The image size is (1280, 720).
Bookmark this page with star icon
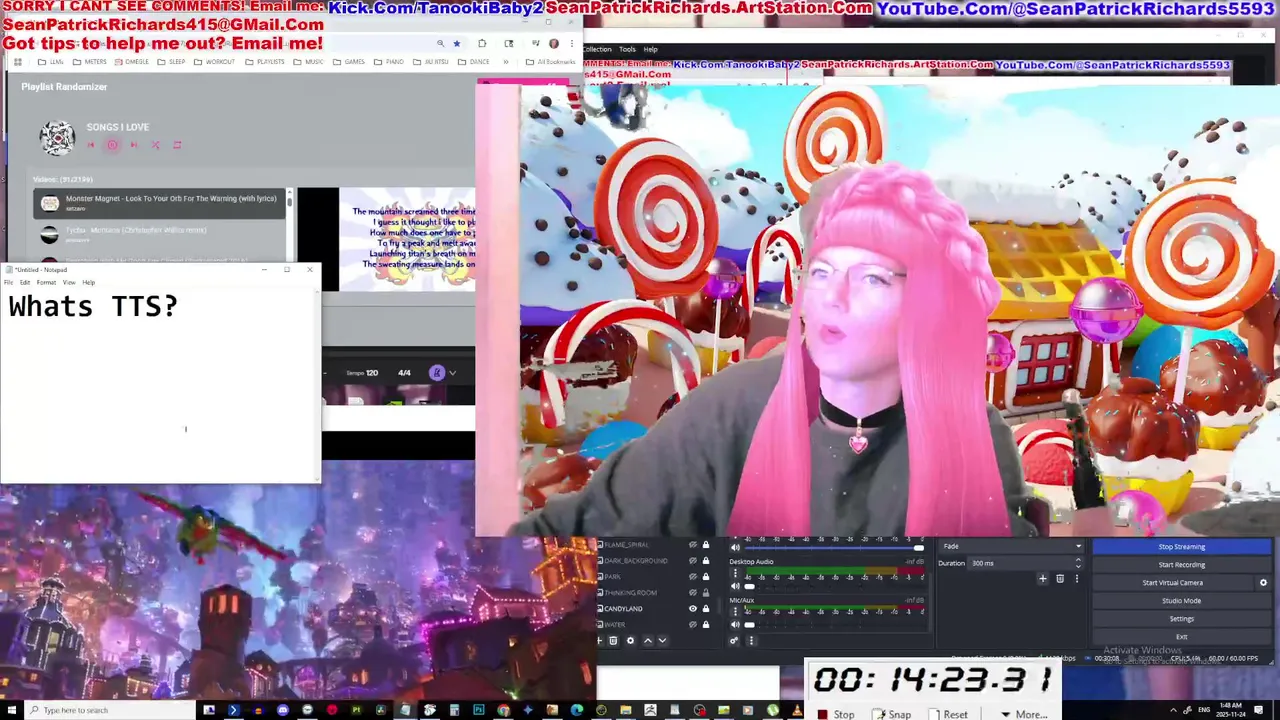[x=457, y=44]
